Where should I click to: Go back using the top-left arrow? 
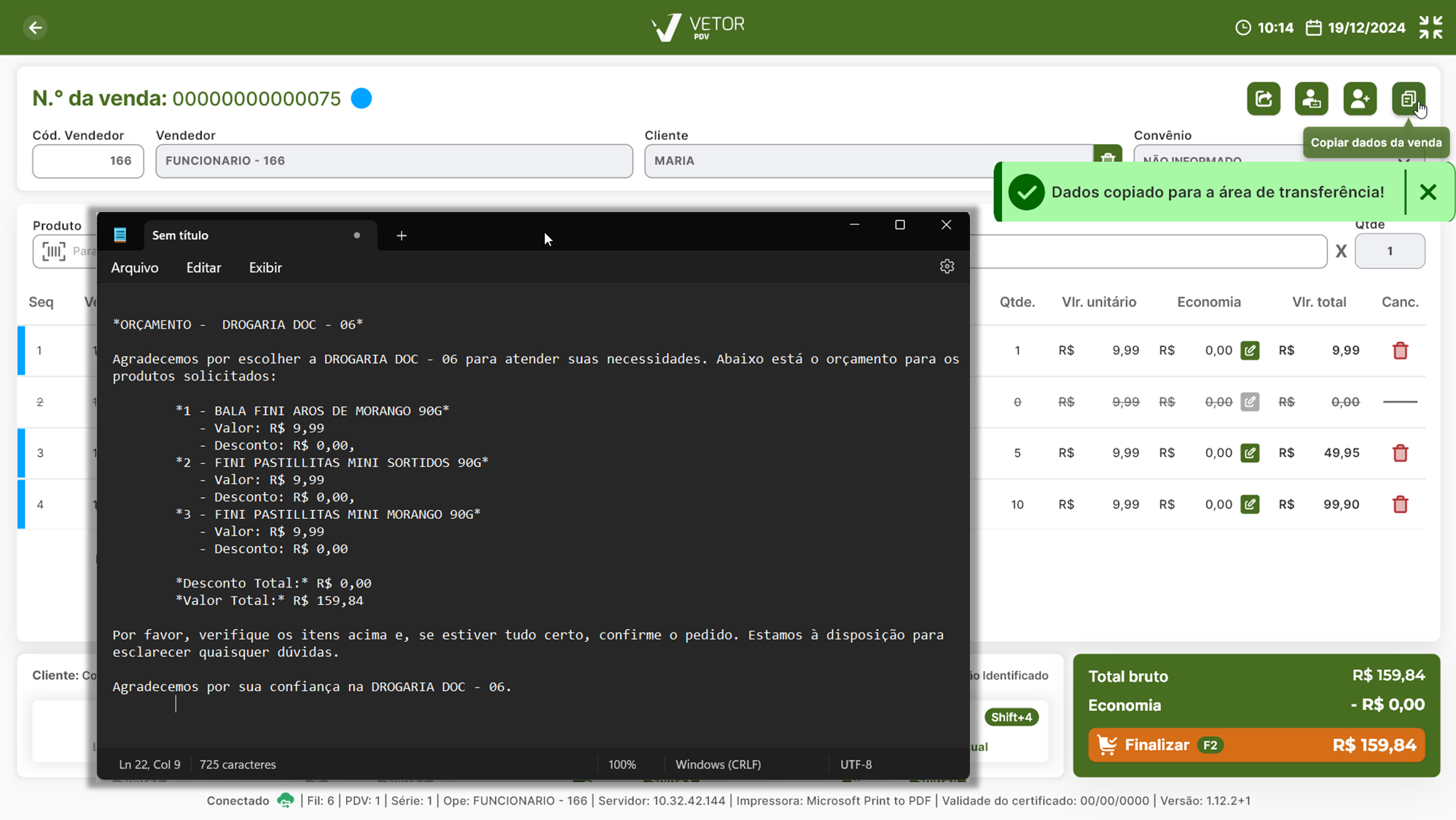(35, 28)
